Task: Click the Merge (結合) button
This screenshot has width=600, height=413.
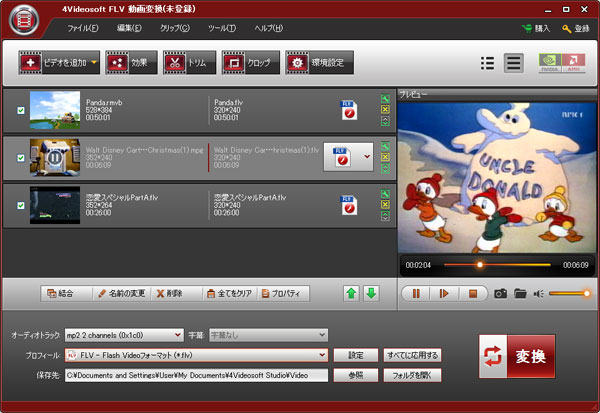Action: 66,294
